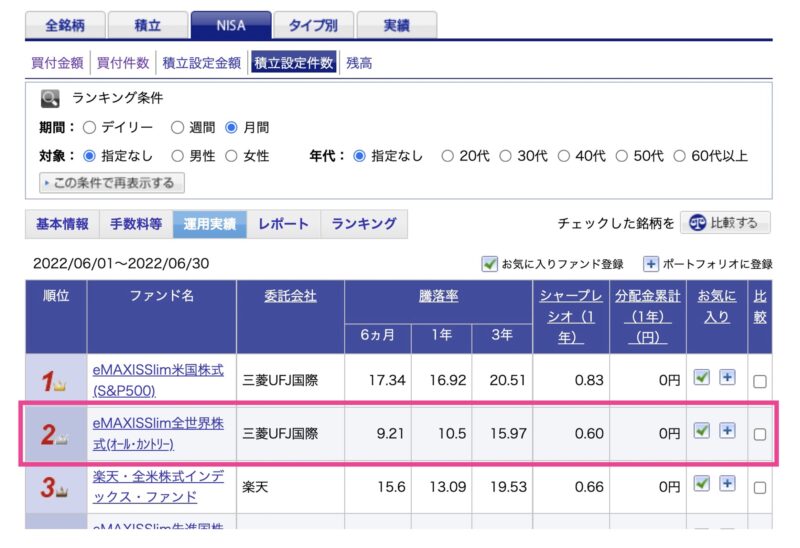This screenshot has width=800, height=548.
Task: Check compare box for eMAXISSlim全世界株式
Action: pyautogui.click(x=760, y=434)
